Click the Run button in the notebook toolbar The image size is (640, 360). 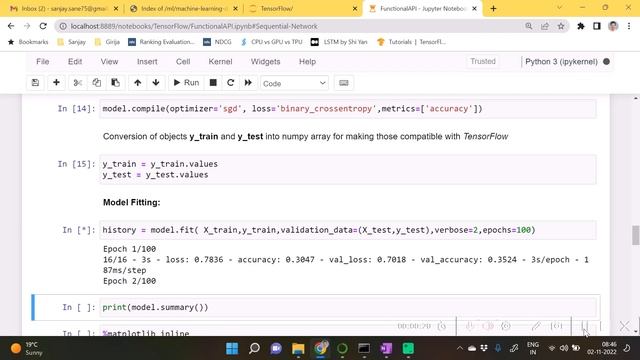click(186, 83)
